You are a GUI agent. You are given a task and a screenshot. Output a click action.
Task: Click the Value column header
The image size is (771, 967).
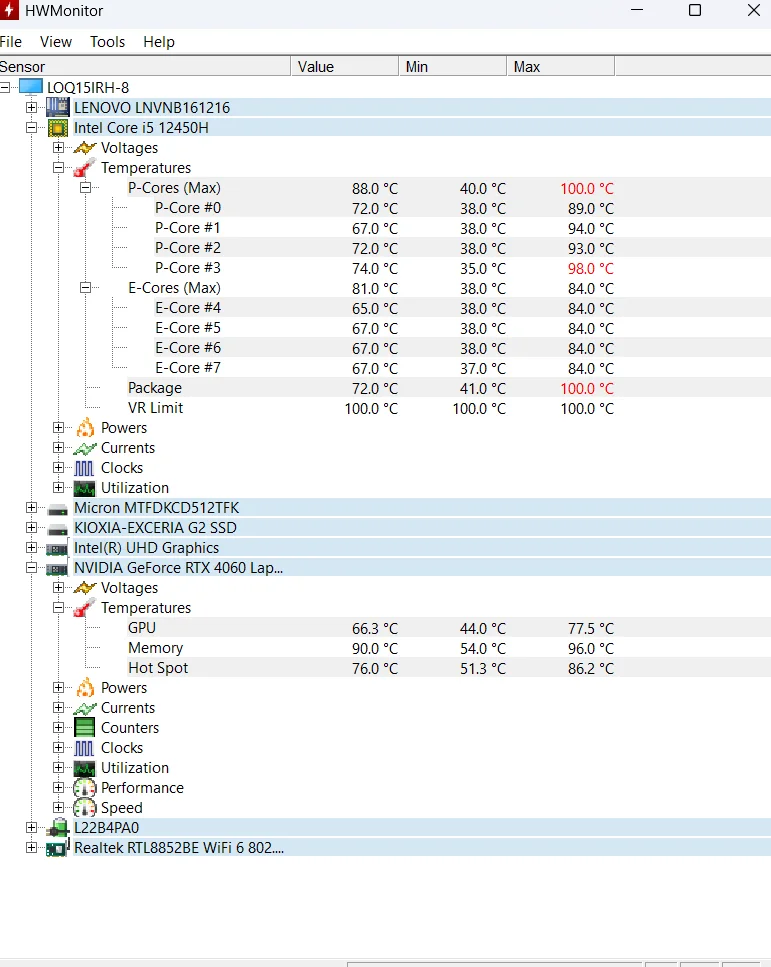point(344,66)
